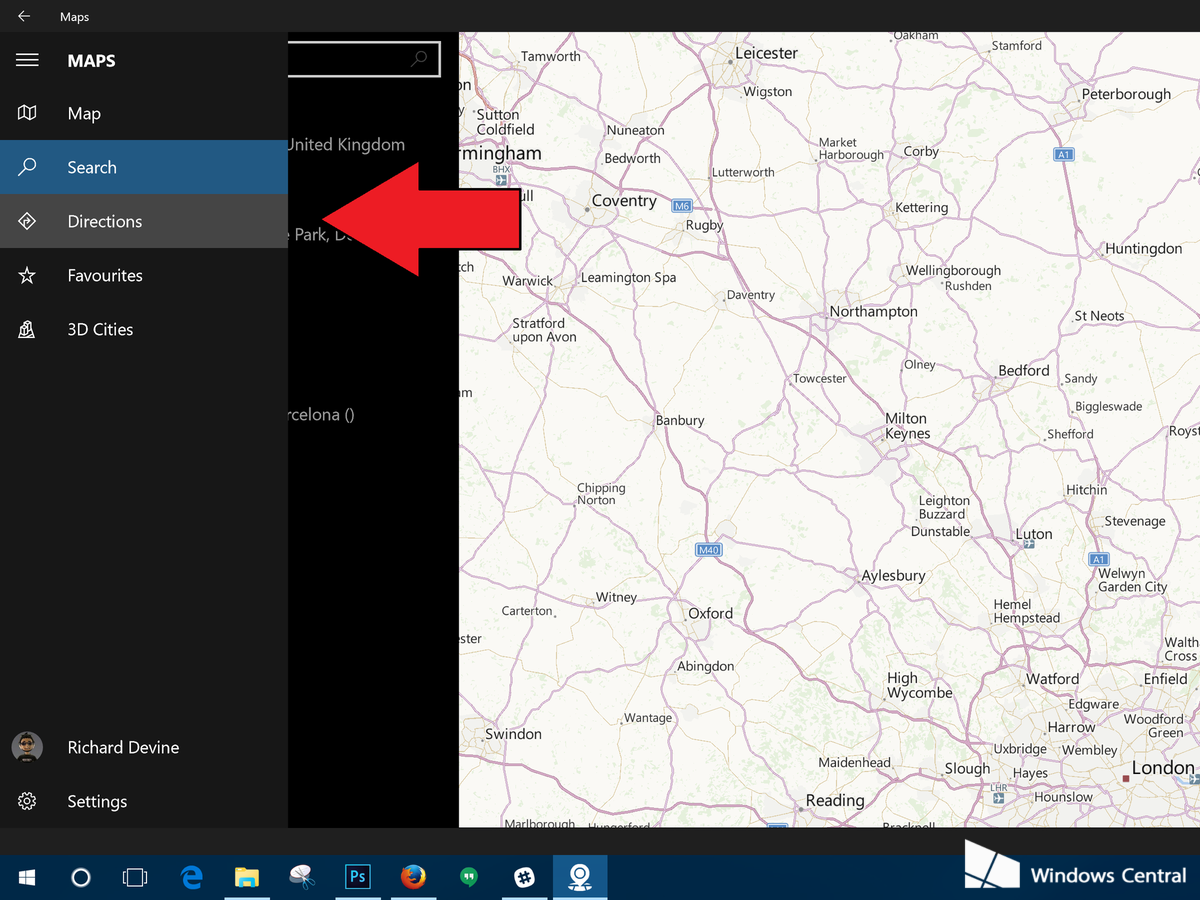Viewport: 1200px width, 900px height.
Task: Click the star icon for Favourites
Action: [x=27, y=275]
